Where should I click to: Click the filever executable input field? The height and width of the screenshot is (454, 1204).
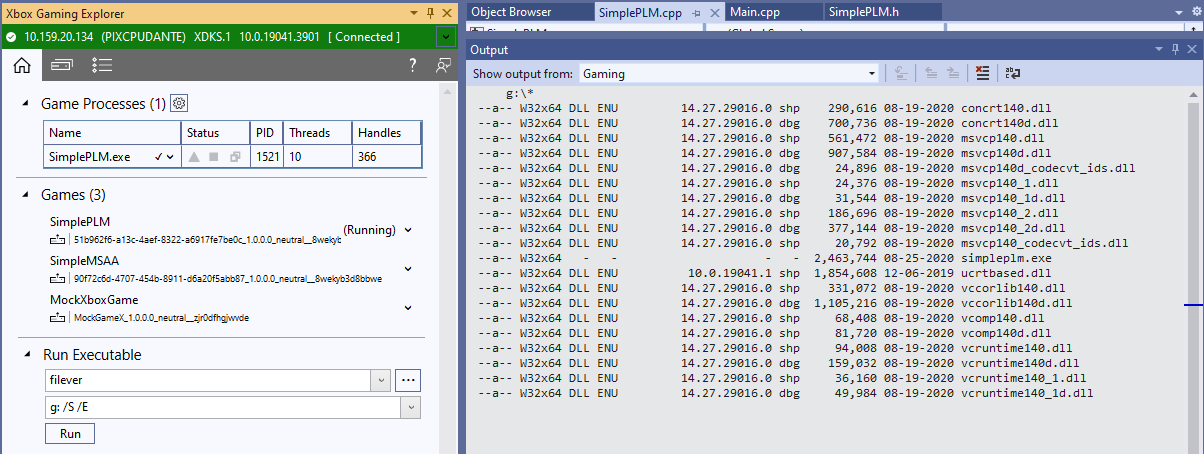(208, 380)
